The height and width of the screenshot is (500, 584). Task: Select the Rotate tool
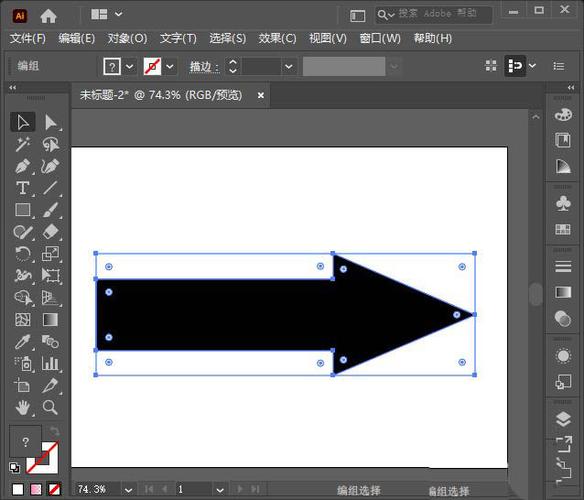coord(23,254)
